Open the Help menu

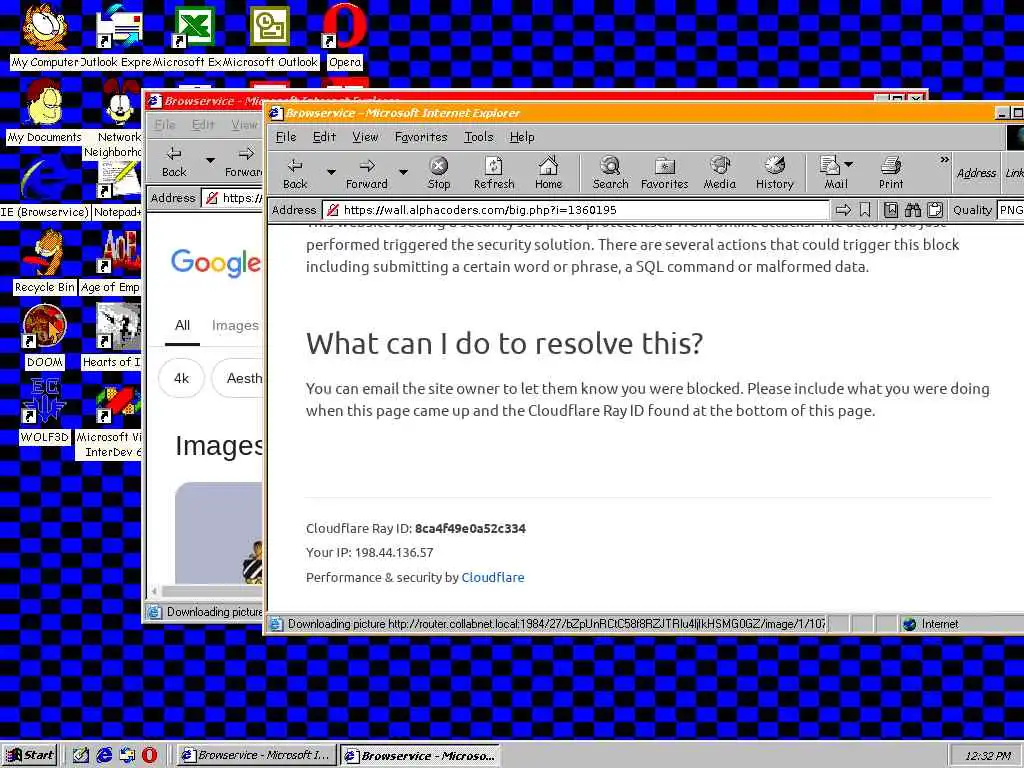tap(522, 137)
